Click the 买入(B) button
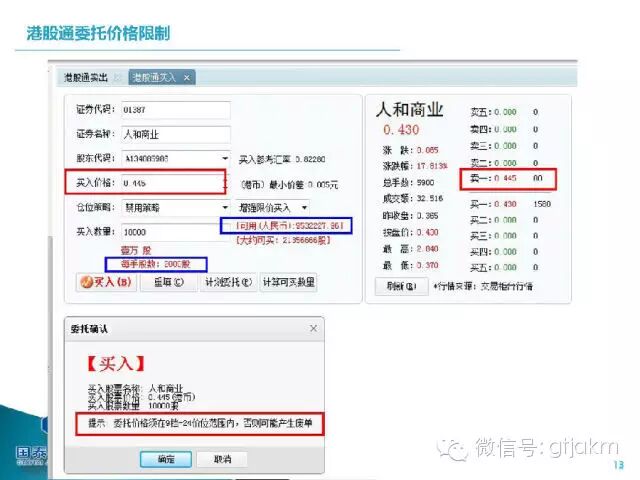The width and height of the screenshot is (640, 480). tap(107, 282)
